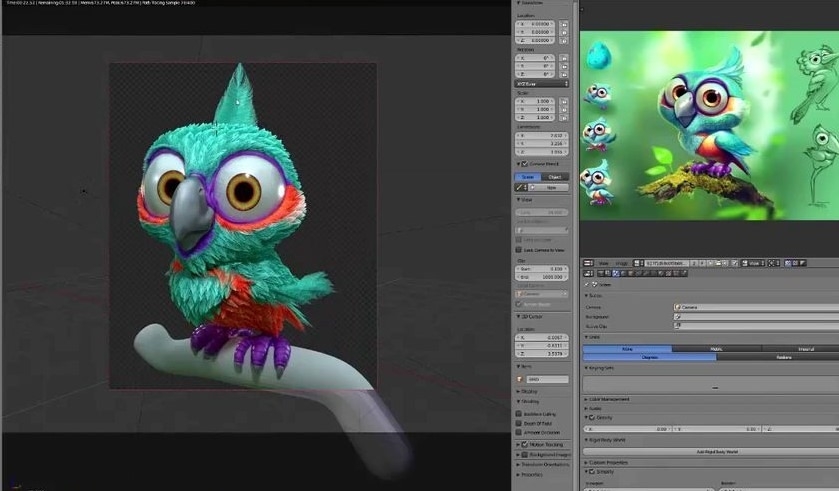Collapse the Units panel
The image size is (839, 491).
pyautogui.click(x=586, y=337)
